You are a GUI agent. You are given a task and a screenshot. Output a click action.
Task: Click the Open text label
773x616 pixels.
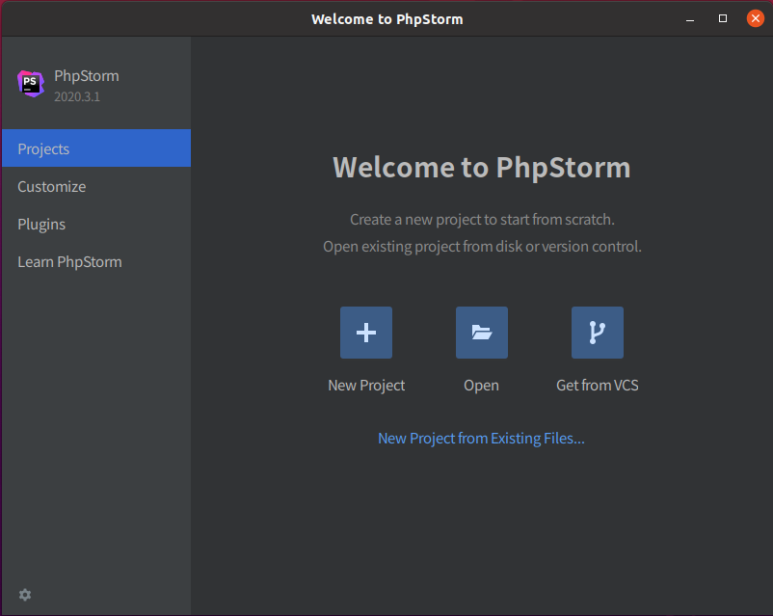481,385
